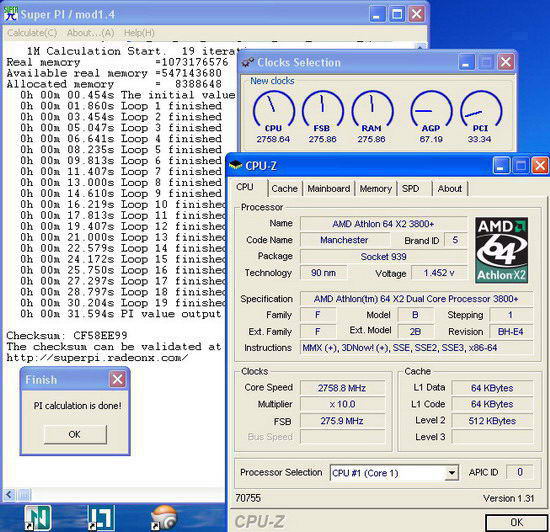
Task: Click the superpi.radeonx.com URL text
Action: (x=97, y=358)
